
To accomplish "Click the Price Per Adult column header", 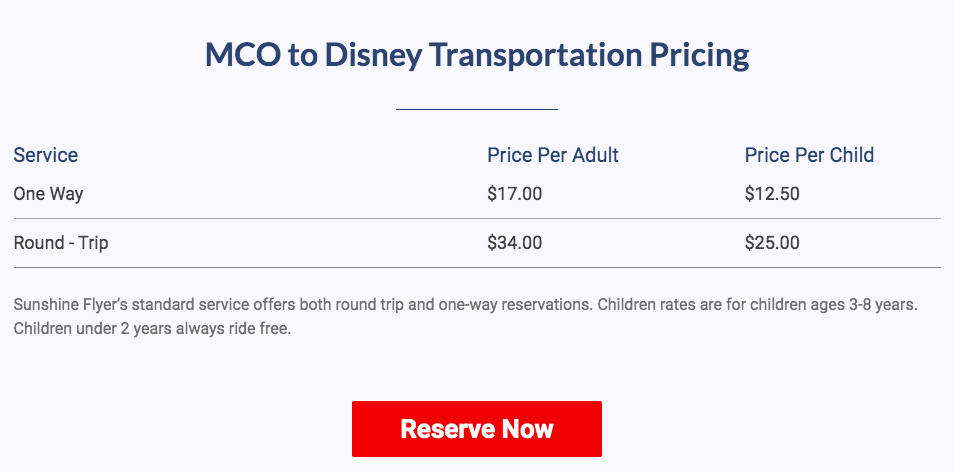I will (552, 155).
